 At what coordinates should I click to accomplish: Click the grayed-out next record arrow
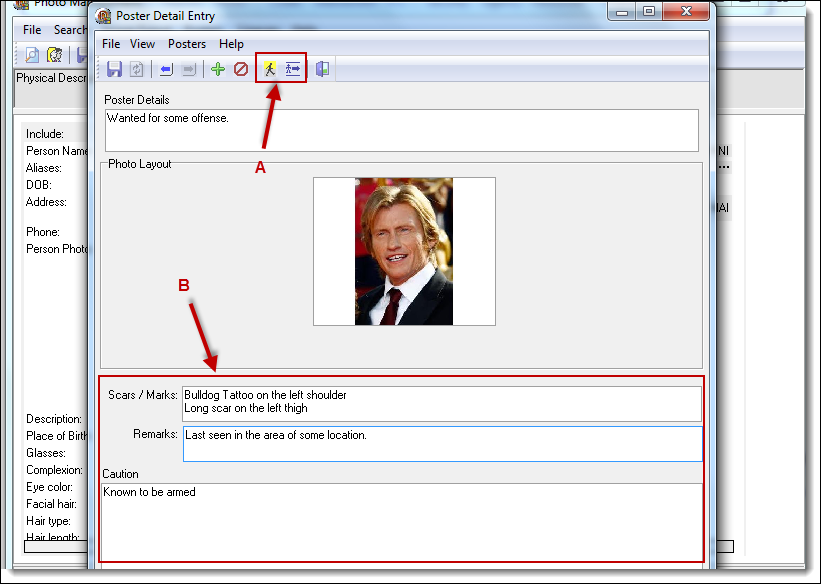[x=189, y=69]
